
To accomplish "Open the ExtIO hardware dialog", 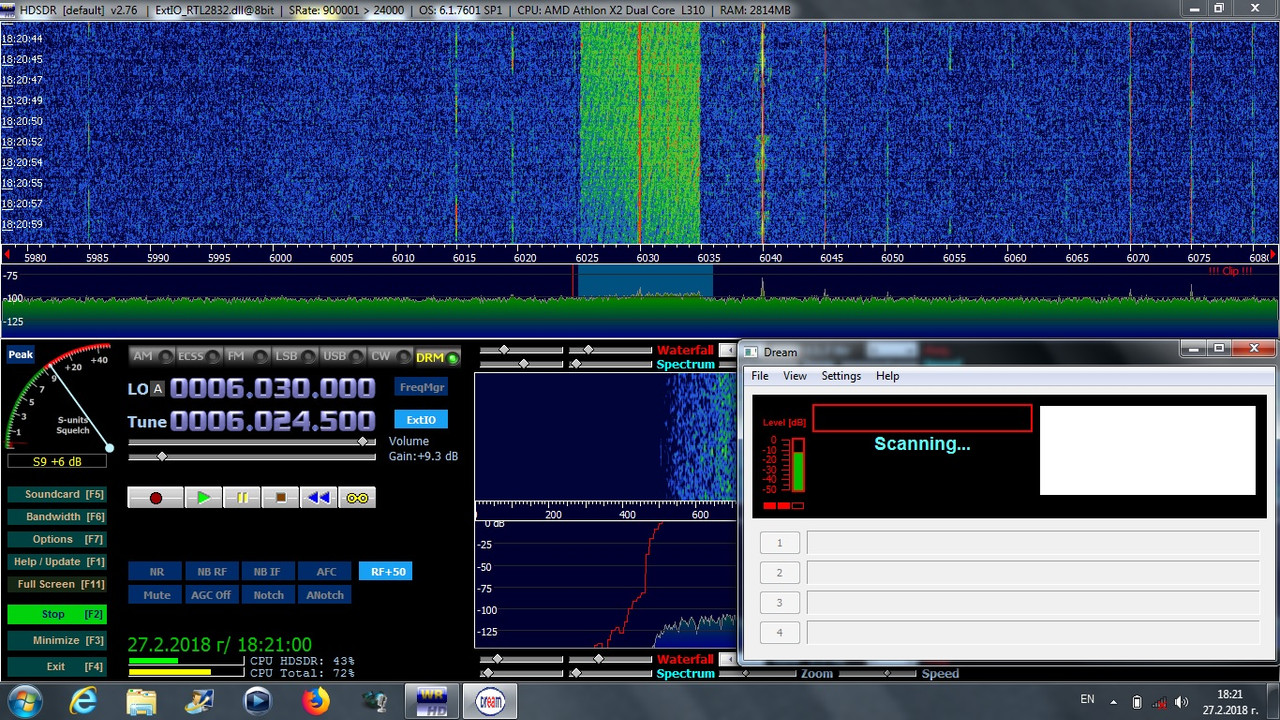I will click(421, 420).
